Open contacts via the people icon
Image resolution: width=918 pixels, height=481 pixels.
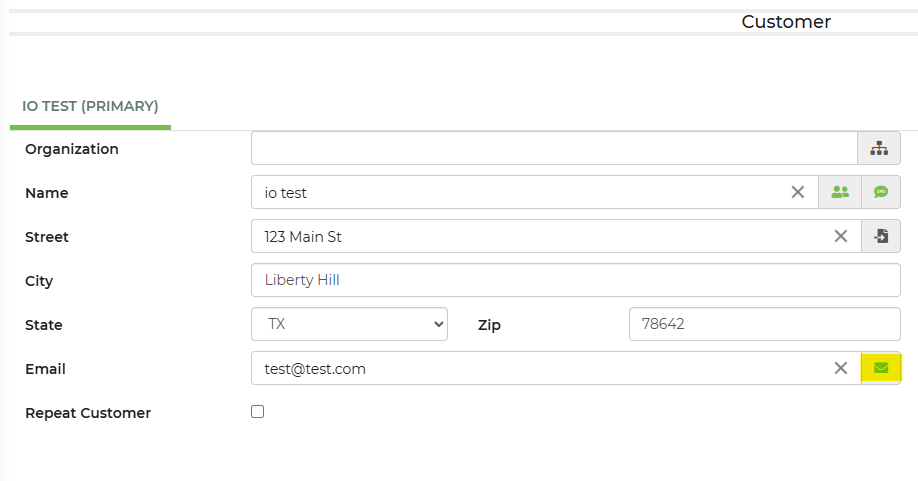[x=840, y=192]
